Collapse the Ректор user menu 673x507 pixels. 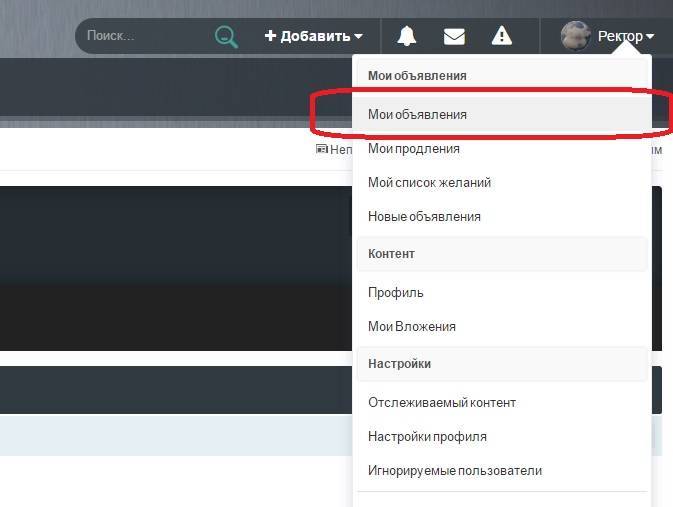click(626, 36)
